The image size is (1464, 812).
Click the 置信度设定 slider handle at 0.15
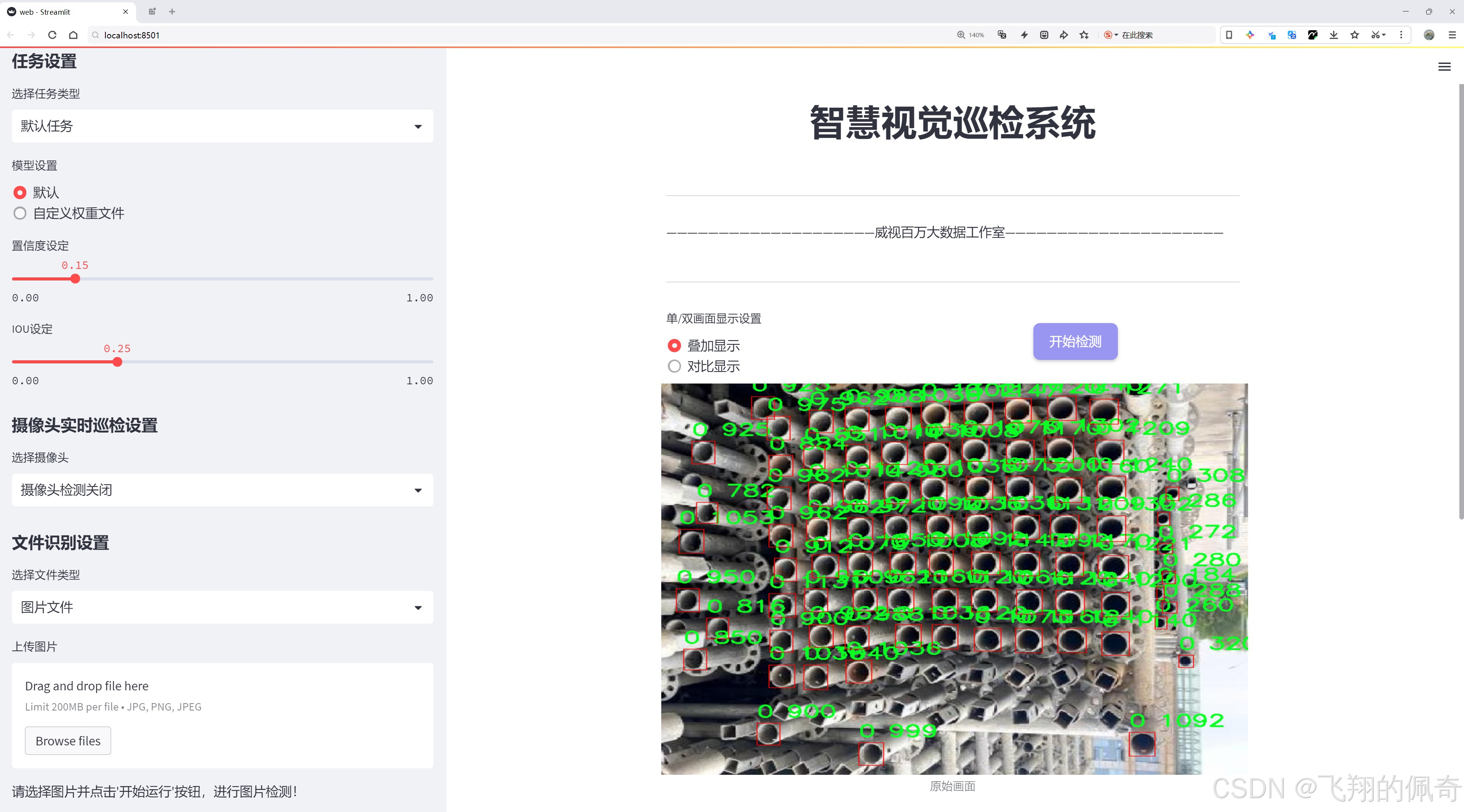click(75, 279)
